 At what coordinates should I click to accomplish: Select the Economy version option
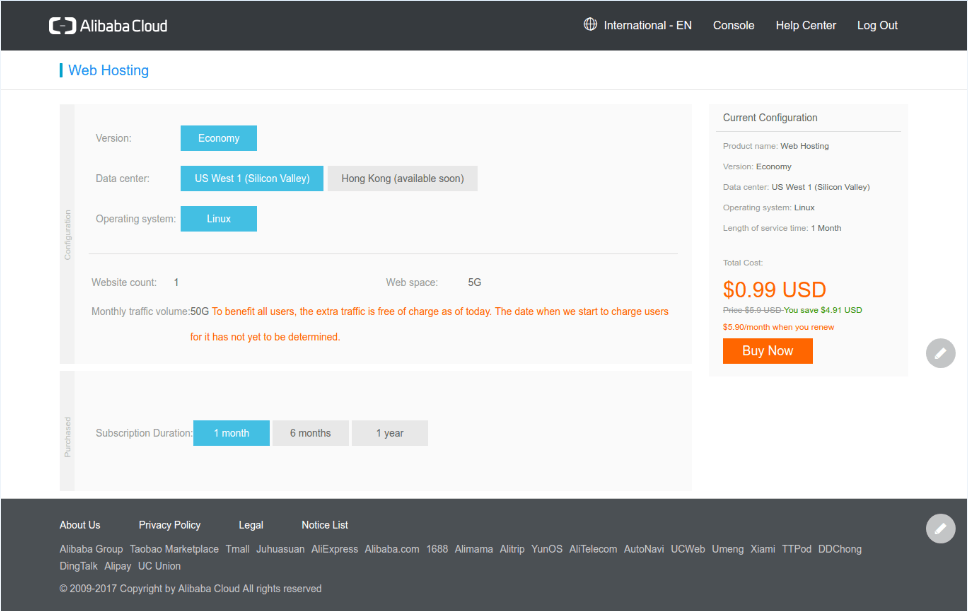pyautogui.click(x=219, y=138)
